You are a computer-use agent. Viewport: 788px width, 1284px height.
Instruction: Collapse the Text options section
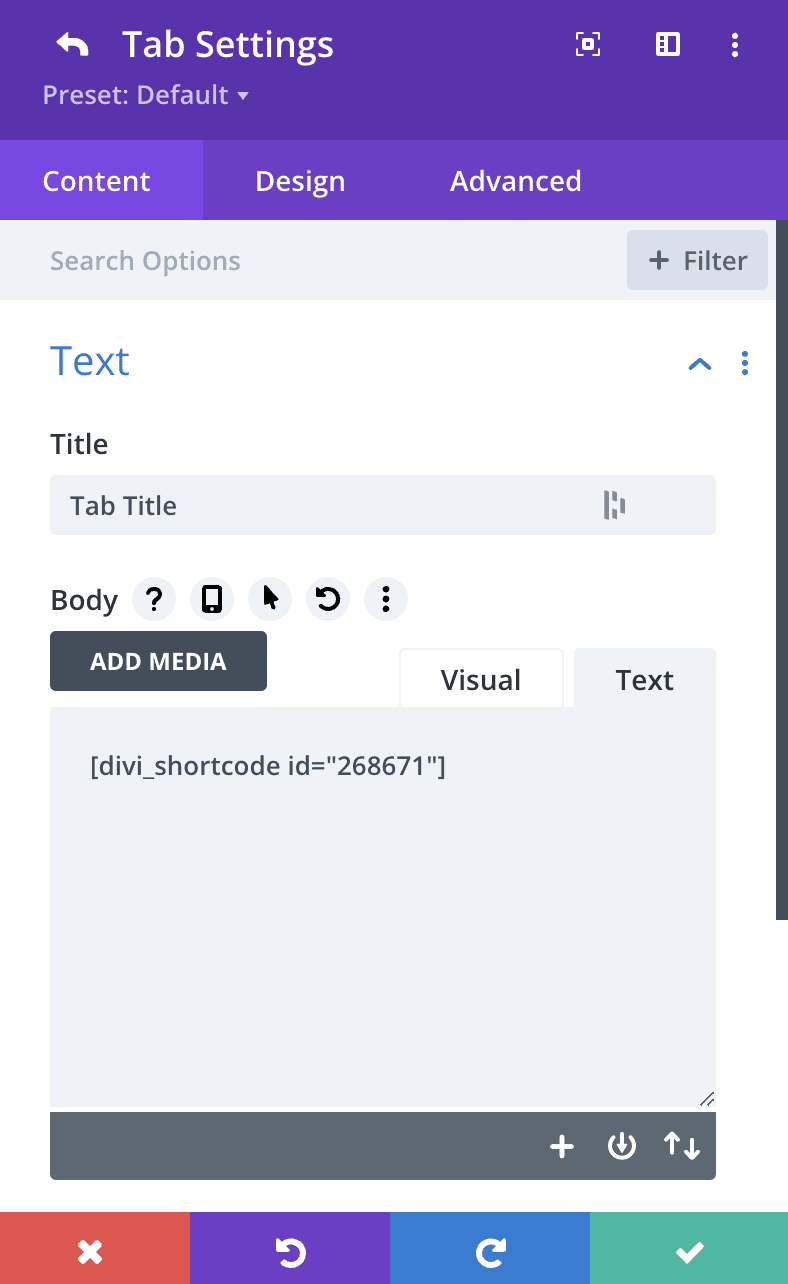(x=699, y=363)
